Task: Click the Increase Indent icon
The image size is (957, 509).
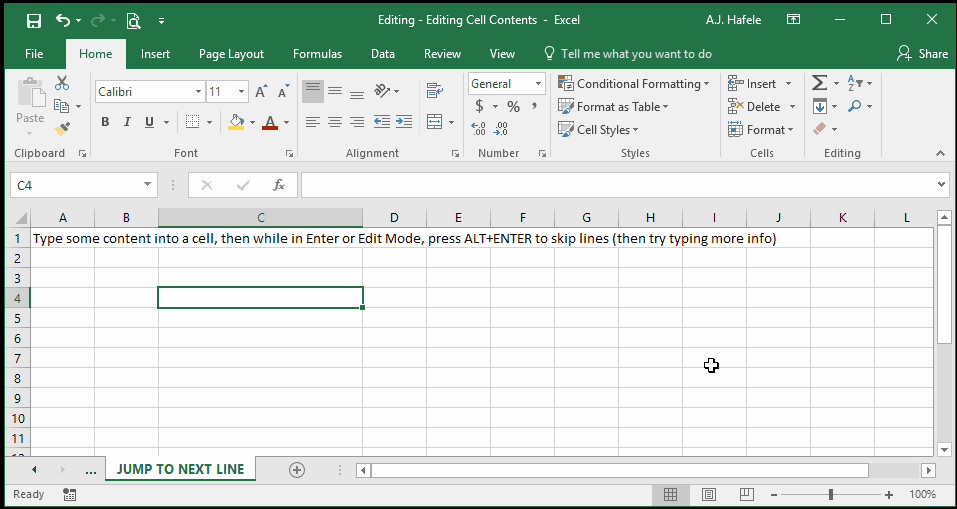Action: pyautogui.click(x=404, y=122)
